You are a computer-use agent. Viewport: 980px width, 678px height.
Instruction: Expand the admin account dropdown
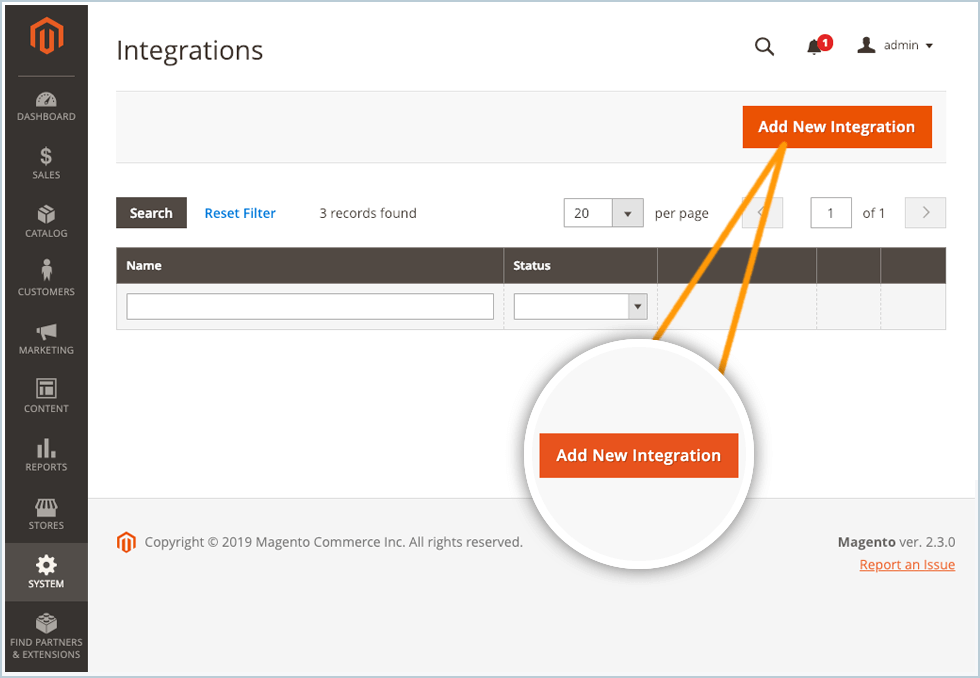896,46
